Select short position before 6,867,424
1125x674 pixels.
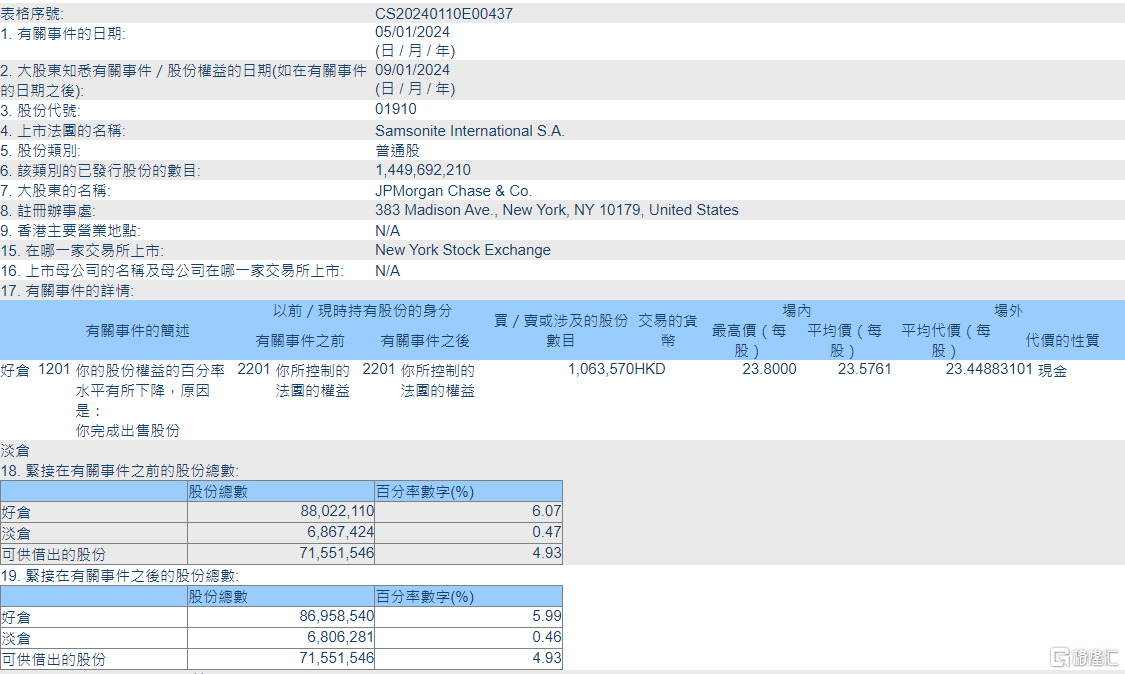[341, 533]
